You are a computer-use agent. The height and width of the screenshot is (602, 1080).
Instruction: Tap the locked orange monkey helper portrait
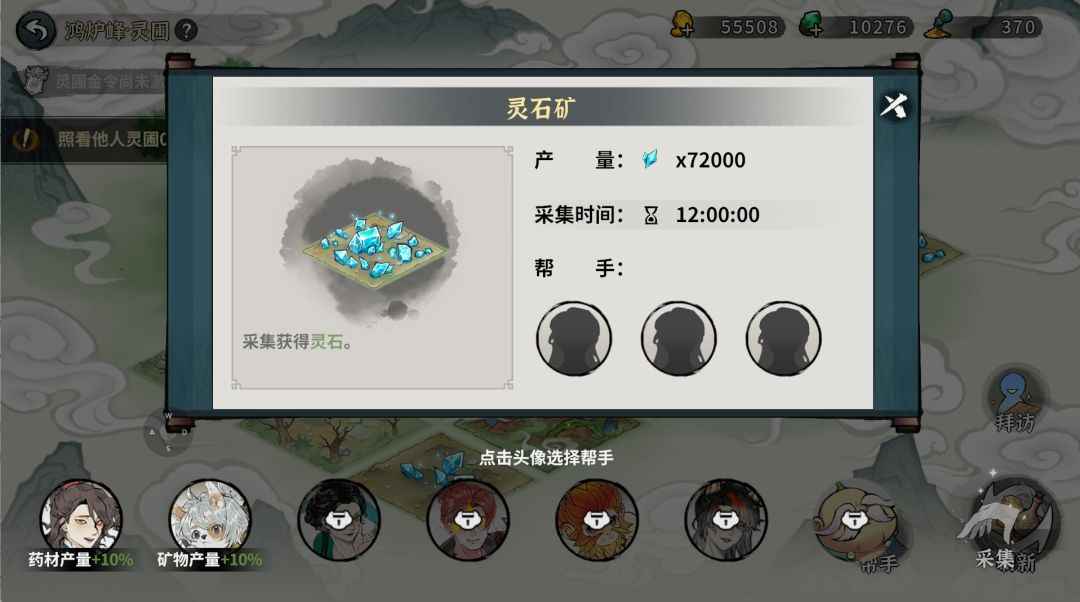(596, 520)
